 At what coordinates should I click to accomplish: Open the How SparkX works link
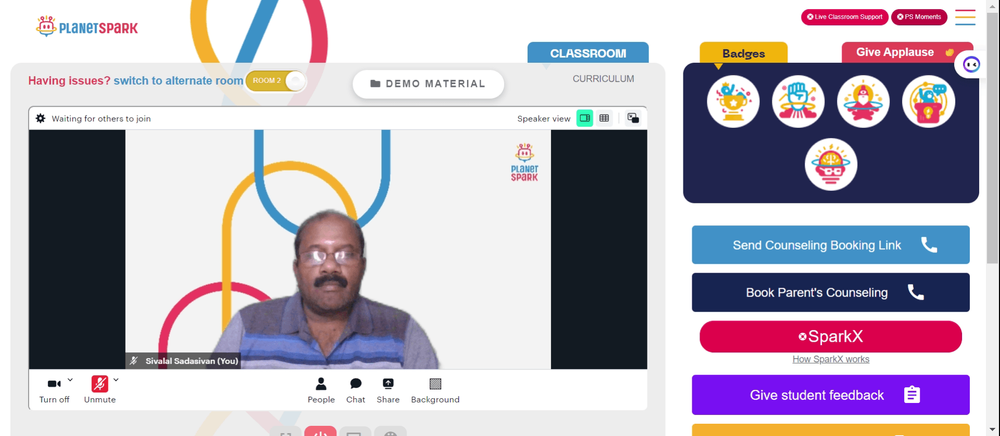[830, 360]
